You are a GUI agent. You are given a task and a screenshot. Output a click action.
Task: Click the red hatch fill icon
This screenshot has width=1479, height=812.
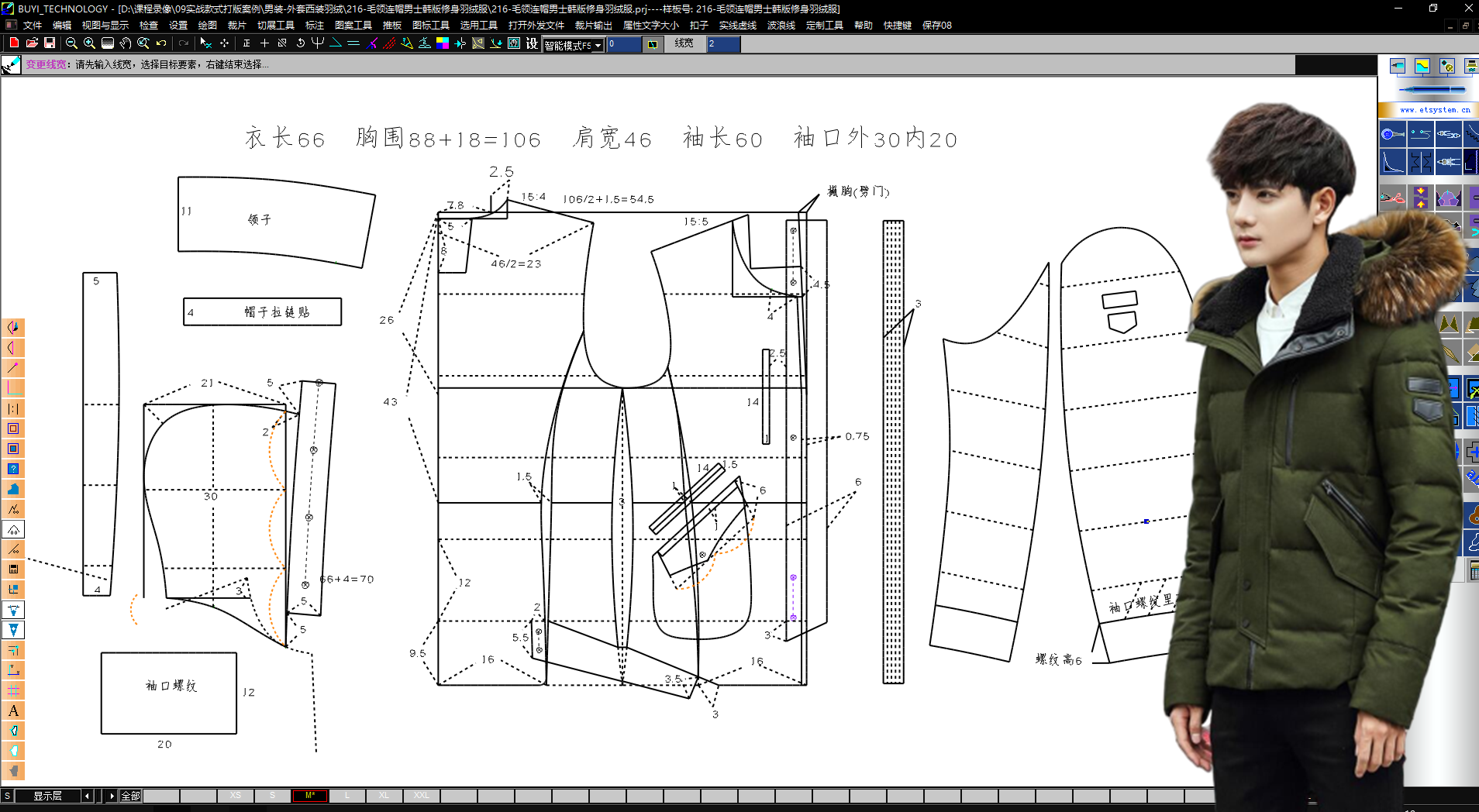point(389,43)
